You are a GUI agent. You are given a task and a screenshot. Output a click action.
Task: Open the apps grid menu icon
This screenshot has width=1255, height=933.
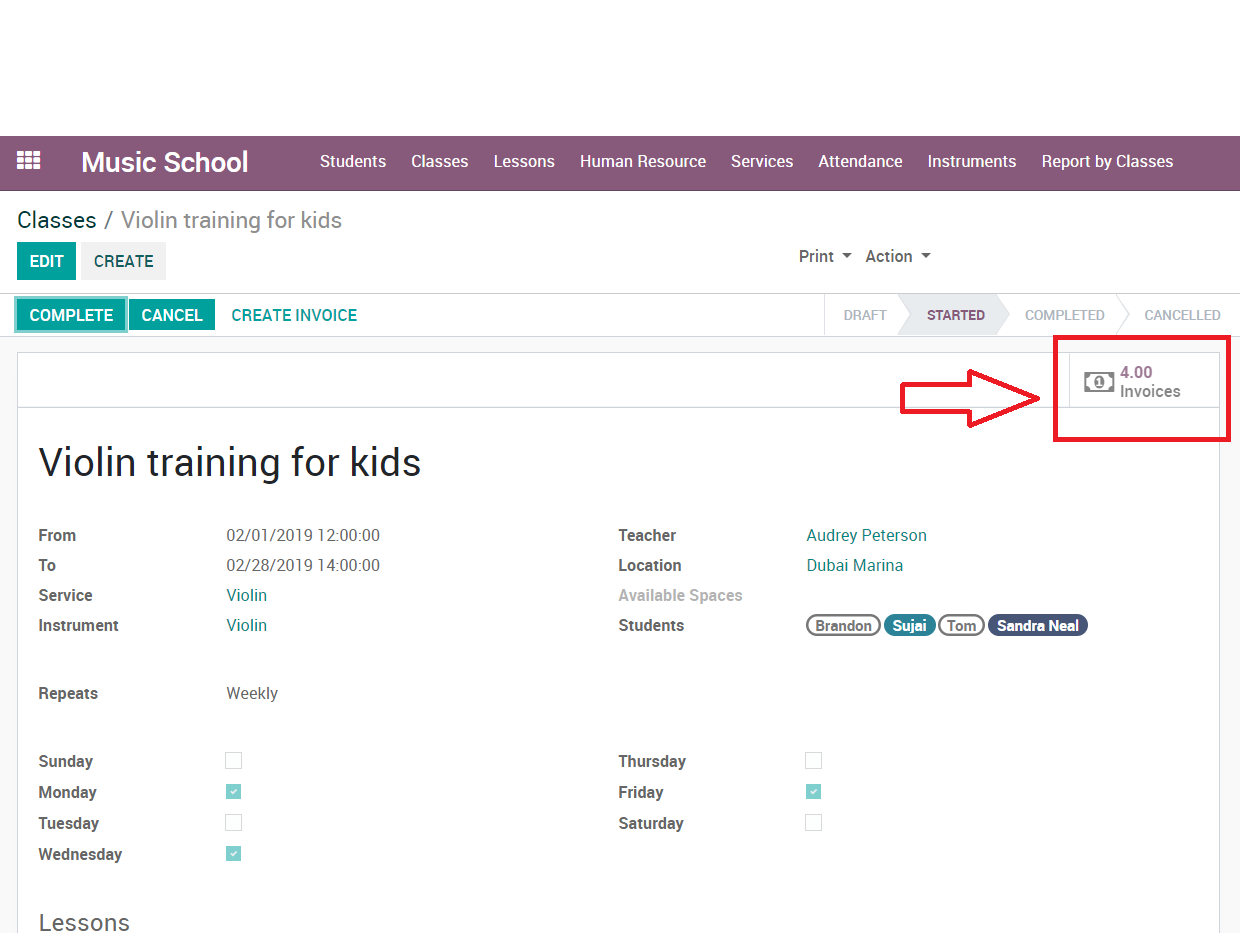coord(29,161)
